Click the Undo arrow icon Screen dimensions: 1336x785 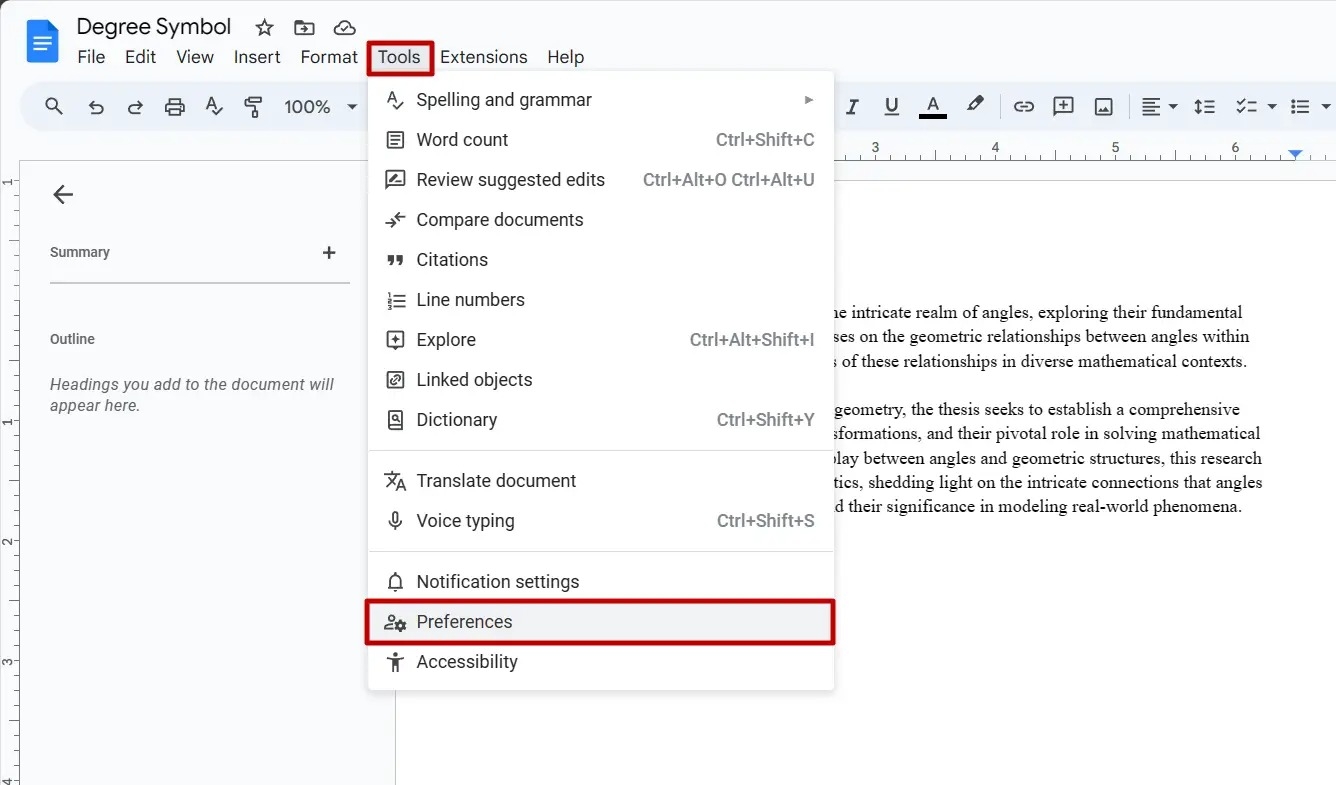pos(95,106)
